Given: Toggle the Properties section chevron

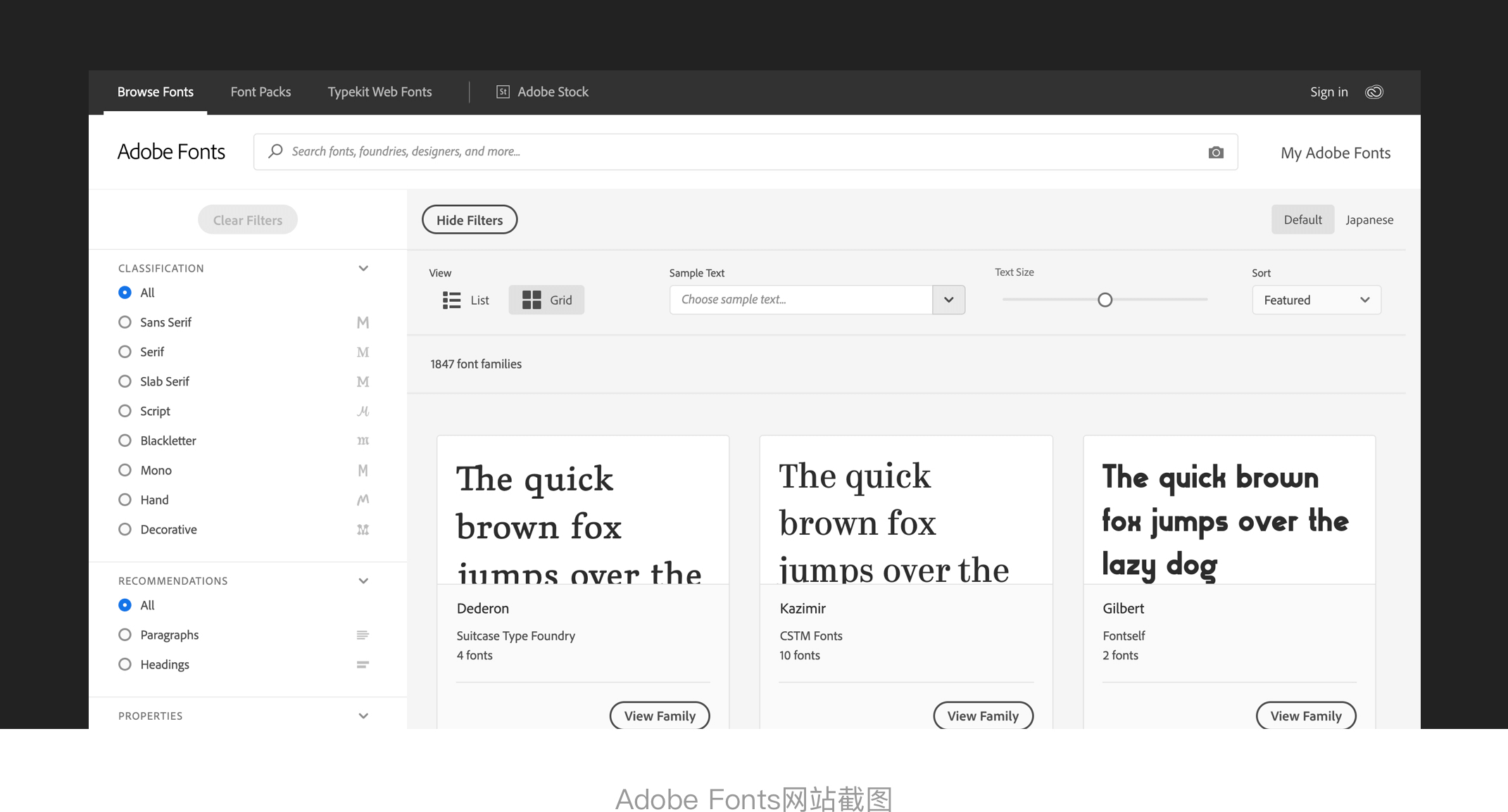Looking at the screenshot, I should (x=363, y=716).
